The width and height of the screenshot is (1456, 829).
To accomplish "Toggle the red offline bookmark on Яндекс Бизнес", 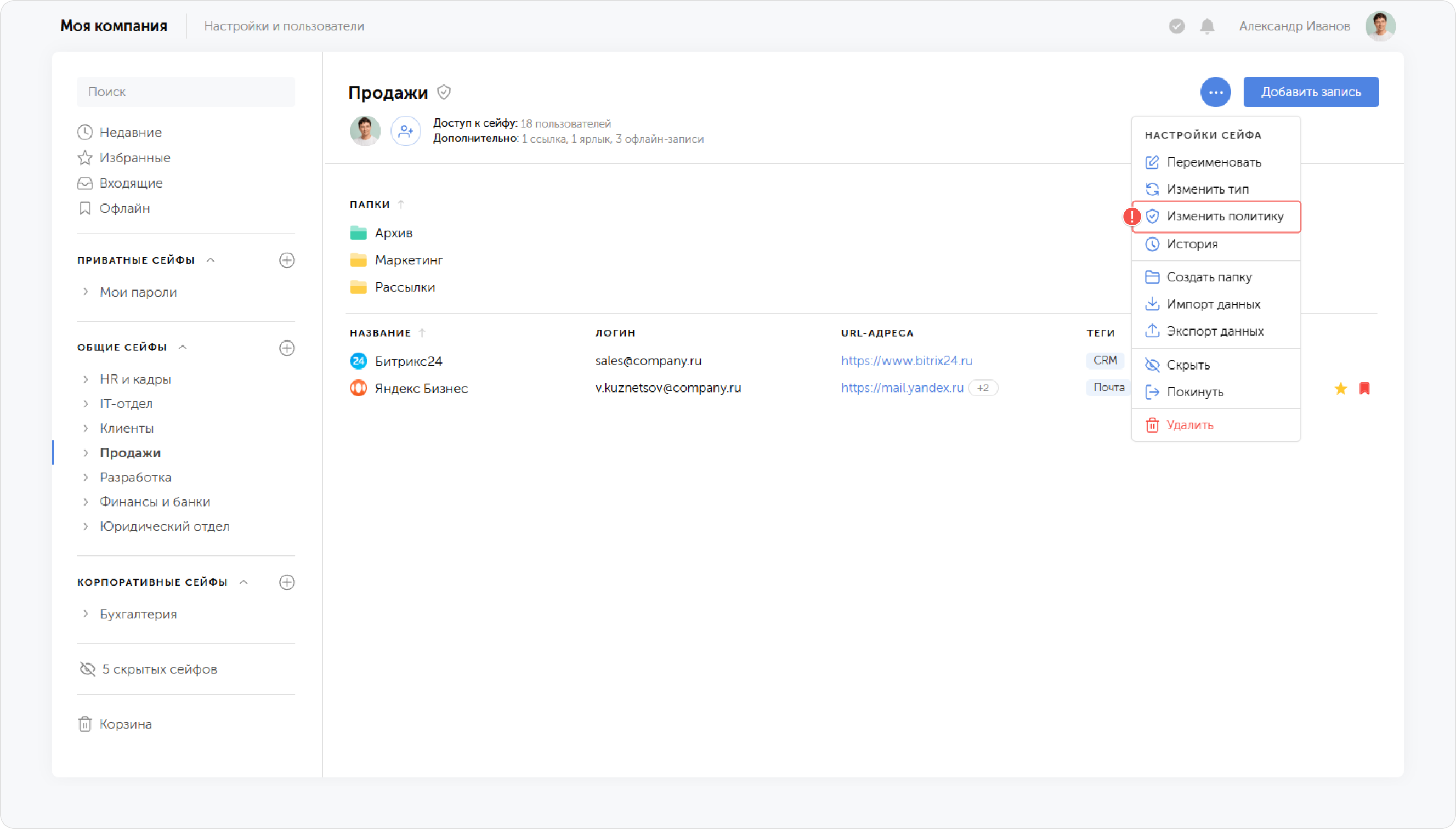I will pyautogui.click(x=1364, y=388).
